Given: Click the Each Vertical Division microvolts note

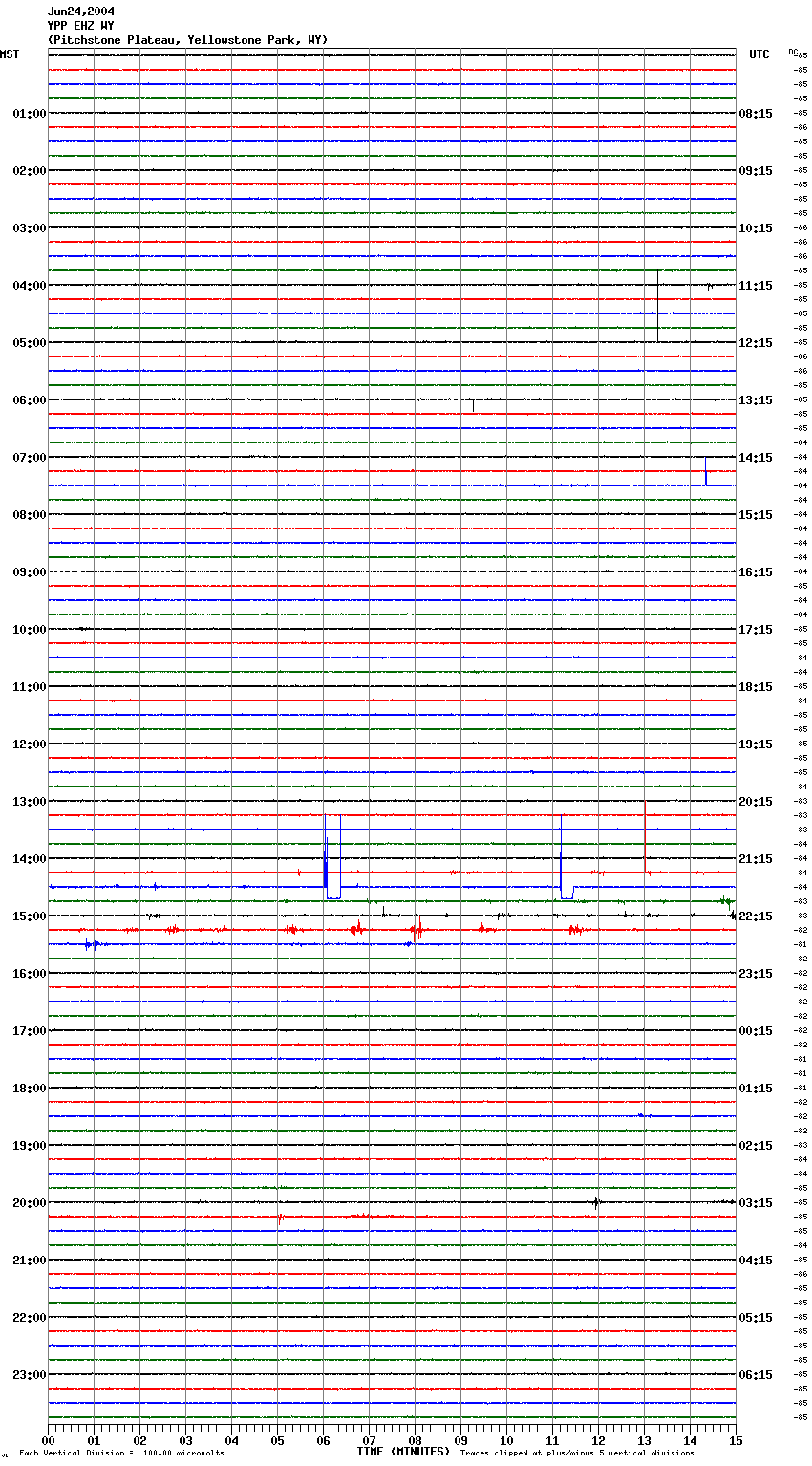Looking at the screenshot, I should (122, 1453).
